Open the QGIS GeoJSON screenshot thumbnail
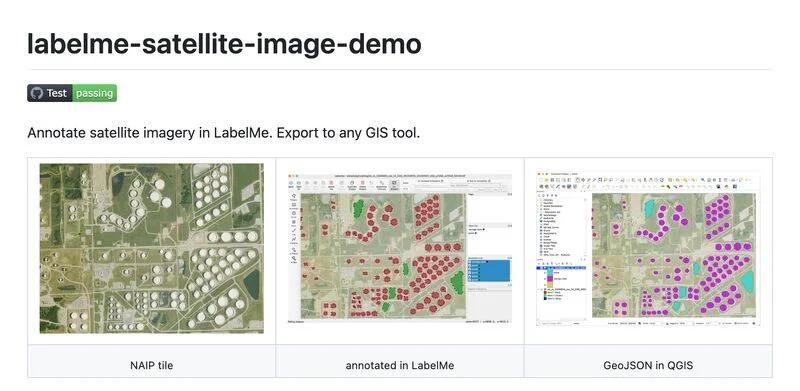 tap(648, 249)
